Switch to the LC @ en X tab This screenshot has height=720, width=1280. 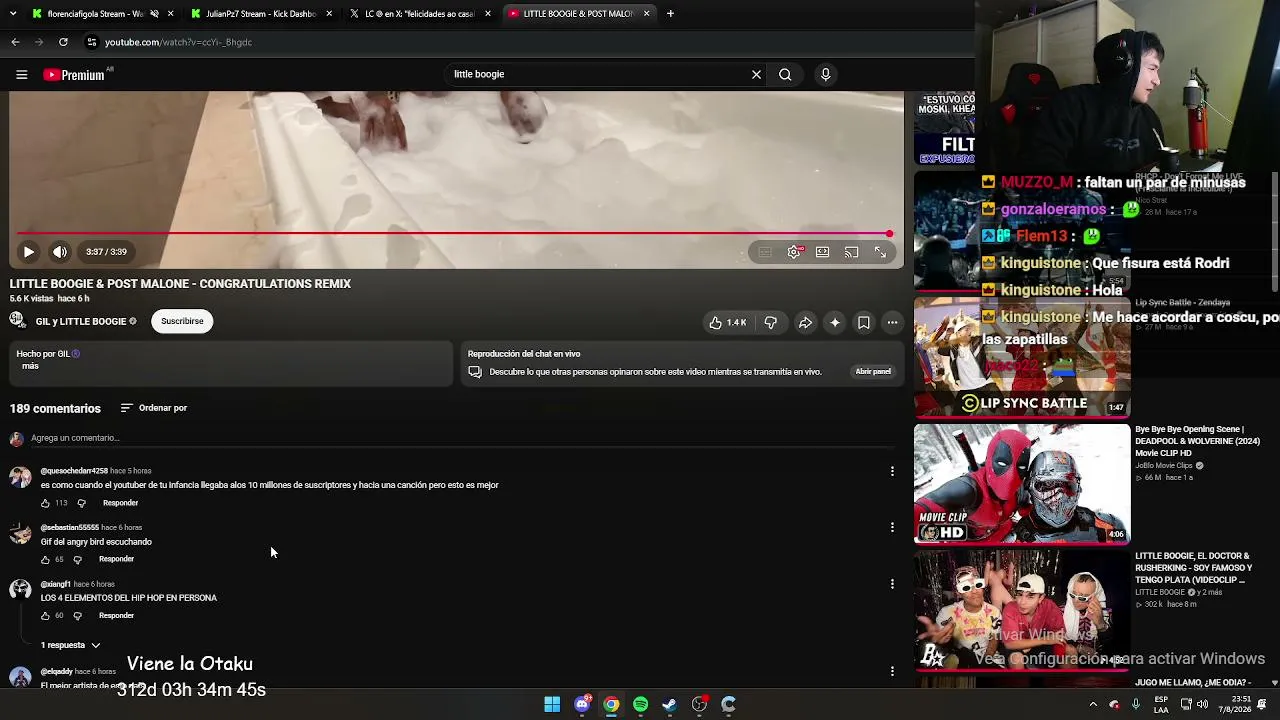coord(418,14)
